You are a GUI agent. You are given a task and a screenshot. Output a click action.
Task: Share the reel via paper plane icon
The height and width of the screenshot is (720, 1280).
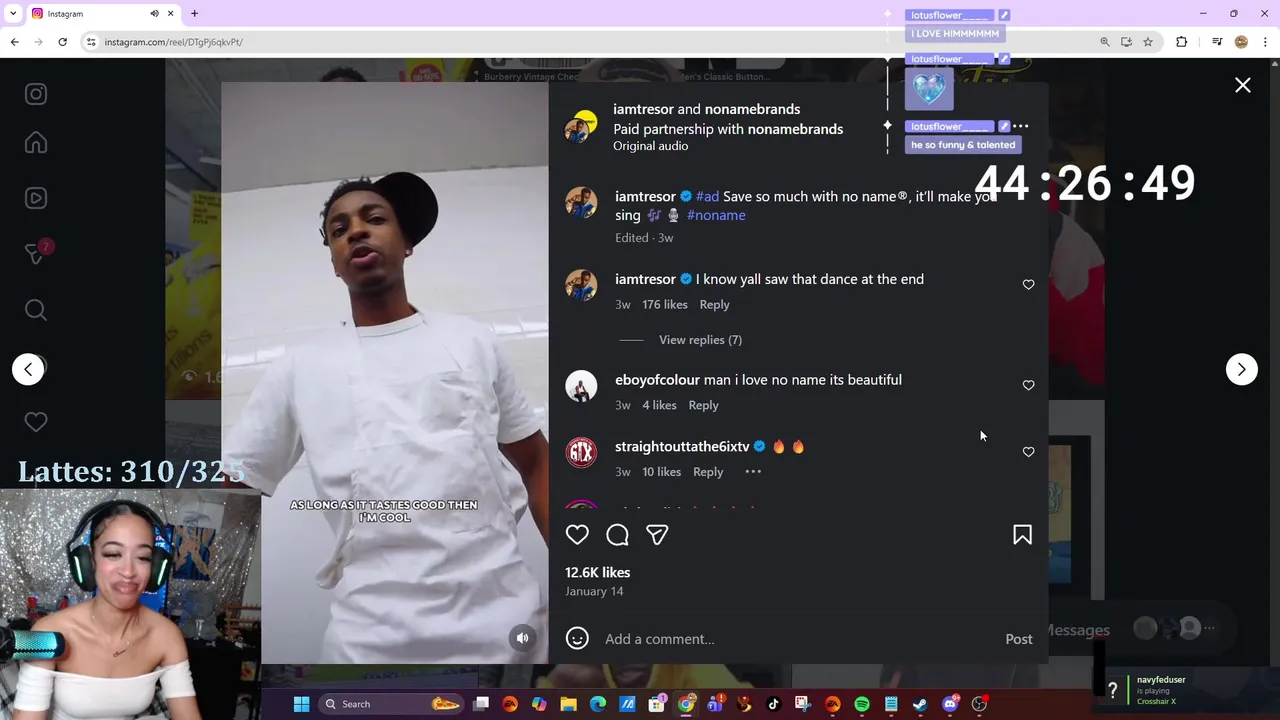tap(657, 535)
